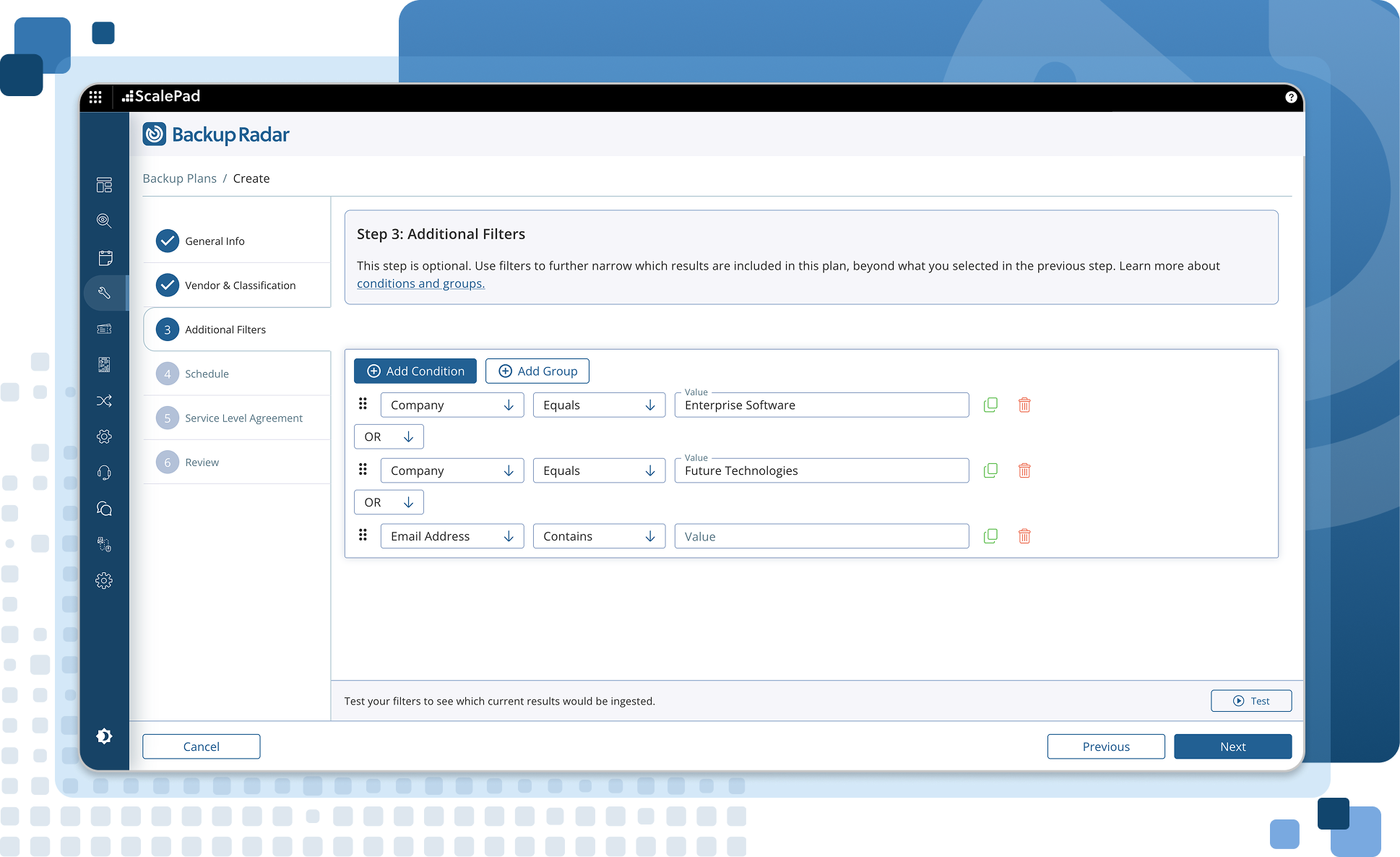1400x857 pixels.
Task: Go to the General Info step
Action: coord(215,241)
